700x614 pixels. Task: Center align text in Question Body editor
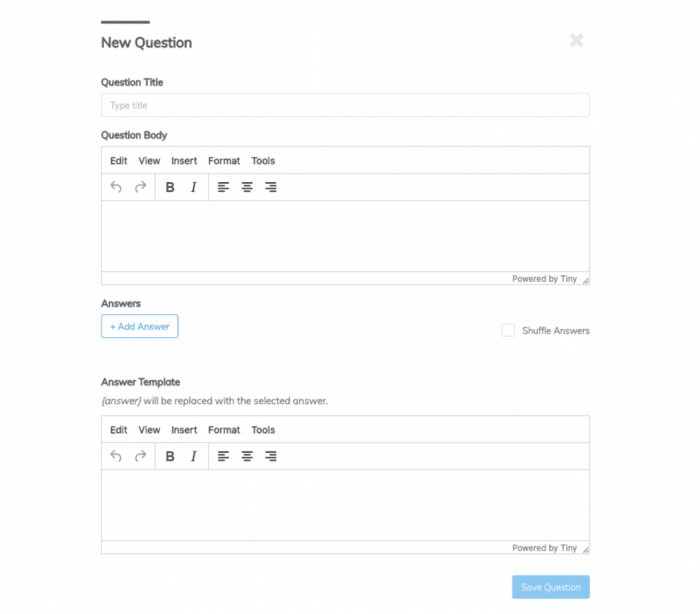247,187
